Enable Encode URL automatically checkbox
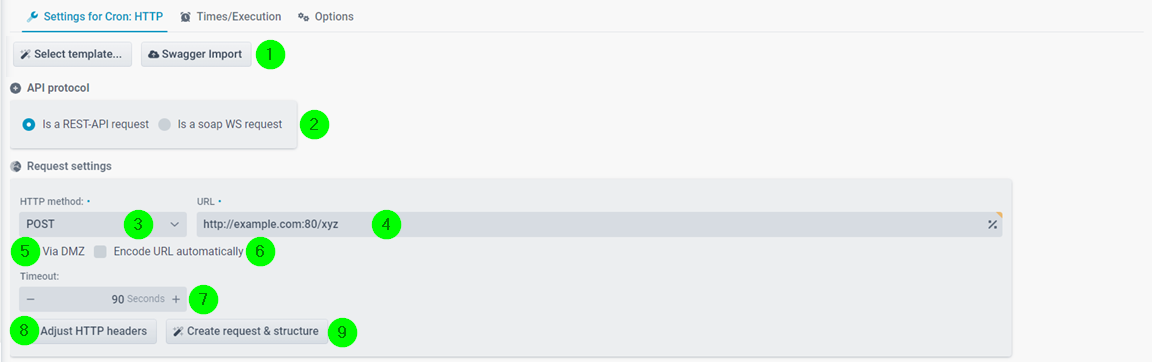The height and width of the screenshot is (362, 1152). (101, 252)
